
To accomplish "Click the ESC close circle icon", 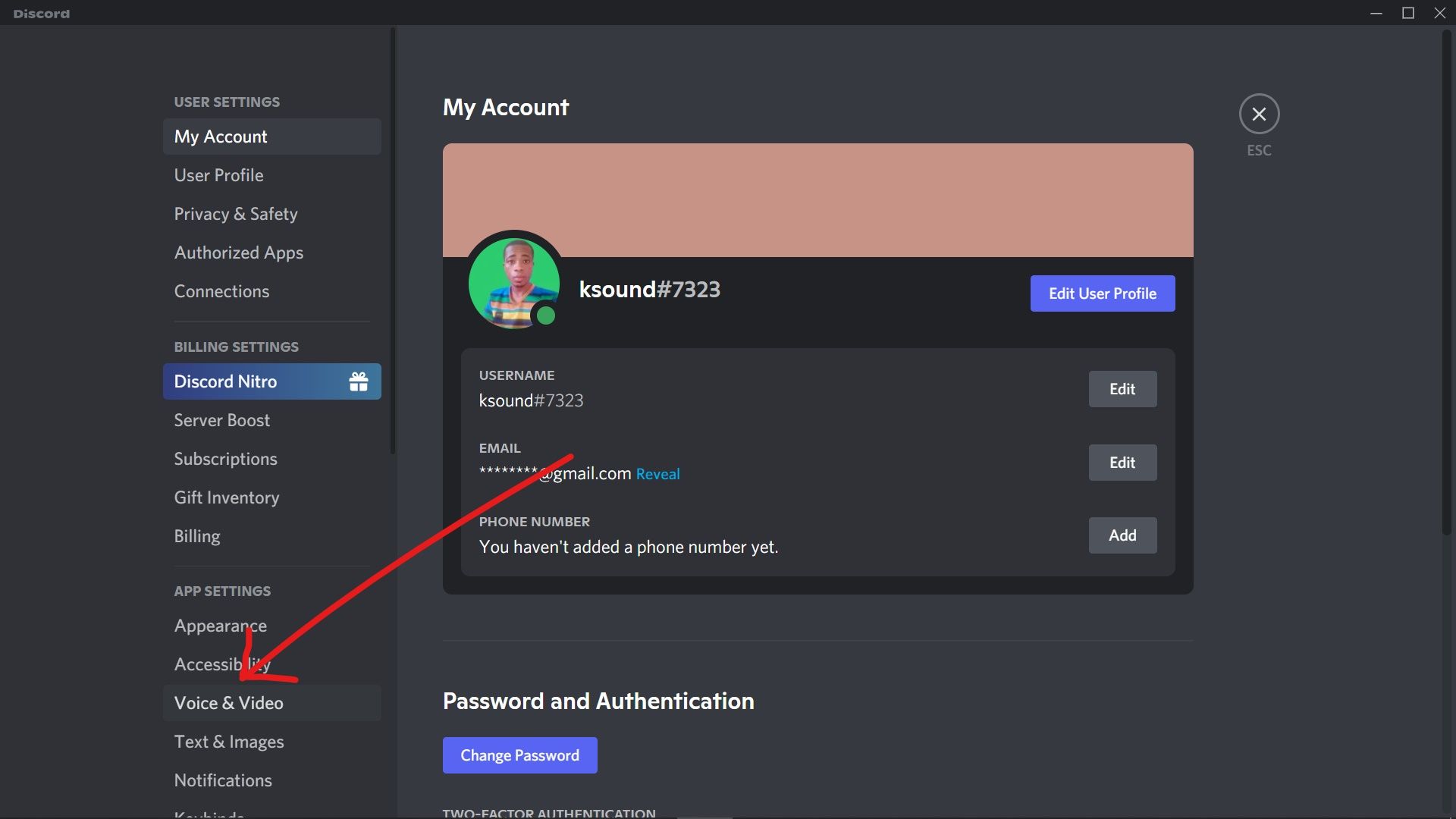I will (1259, 115).
